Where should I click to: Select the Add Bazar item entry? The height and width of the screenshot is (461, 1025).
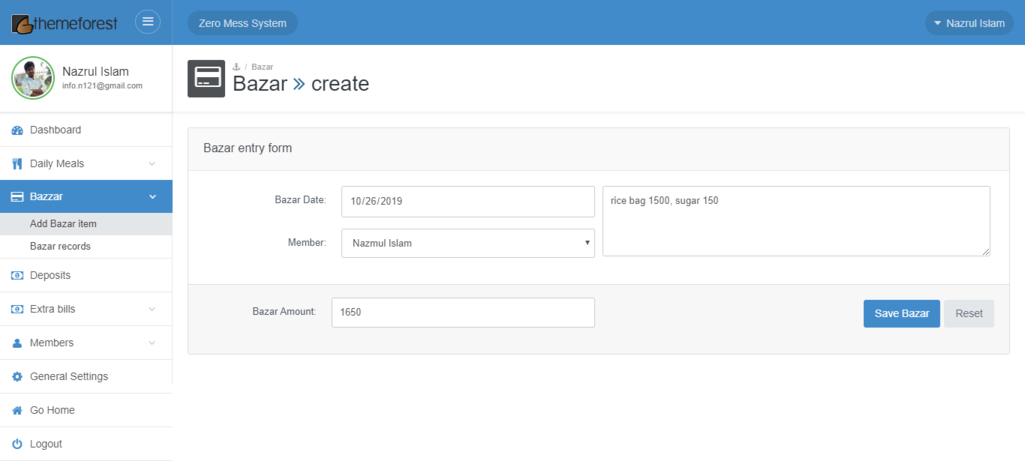point(63,224)
